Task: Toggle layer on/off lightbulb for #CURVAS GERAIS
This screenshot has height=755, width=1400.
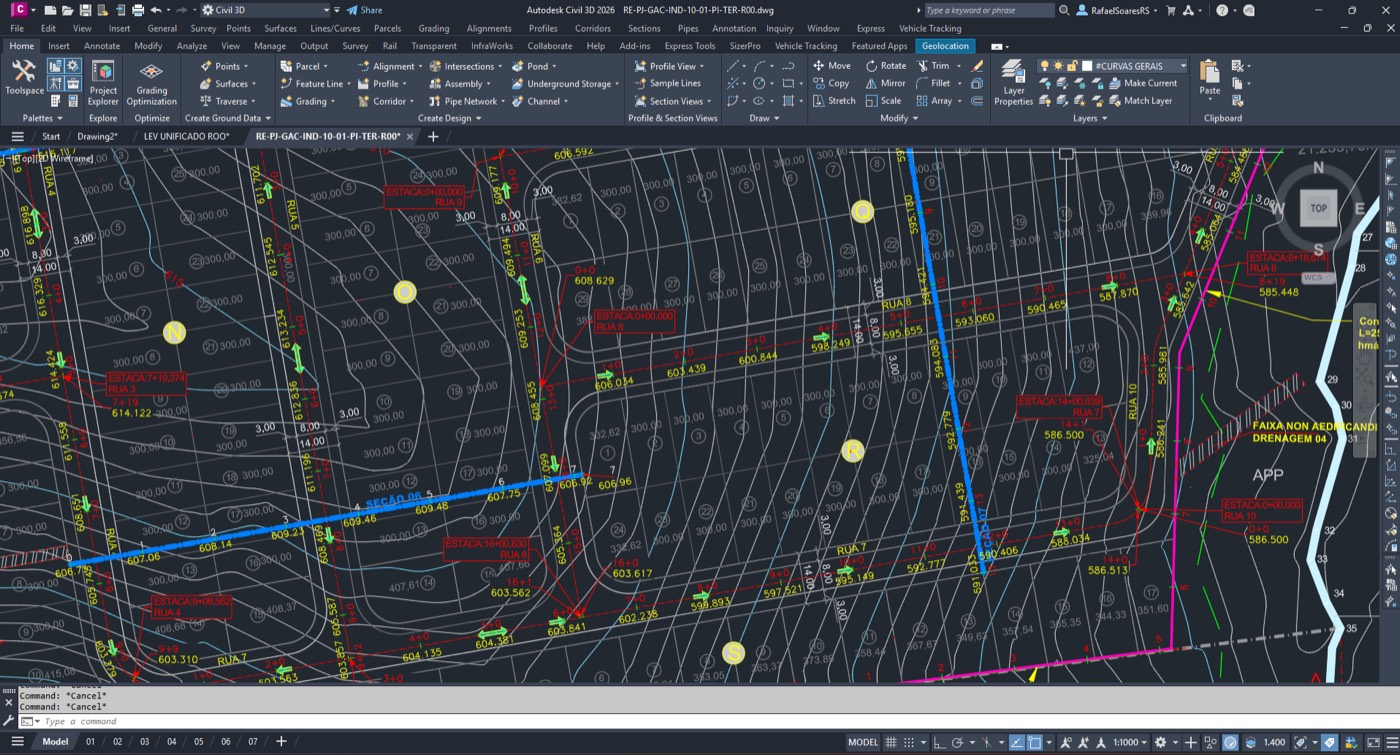Action: [x=1045, y=66]
